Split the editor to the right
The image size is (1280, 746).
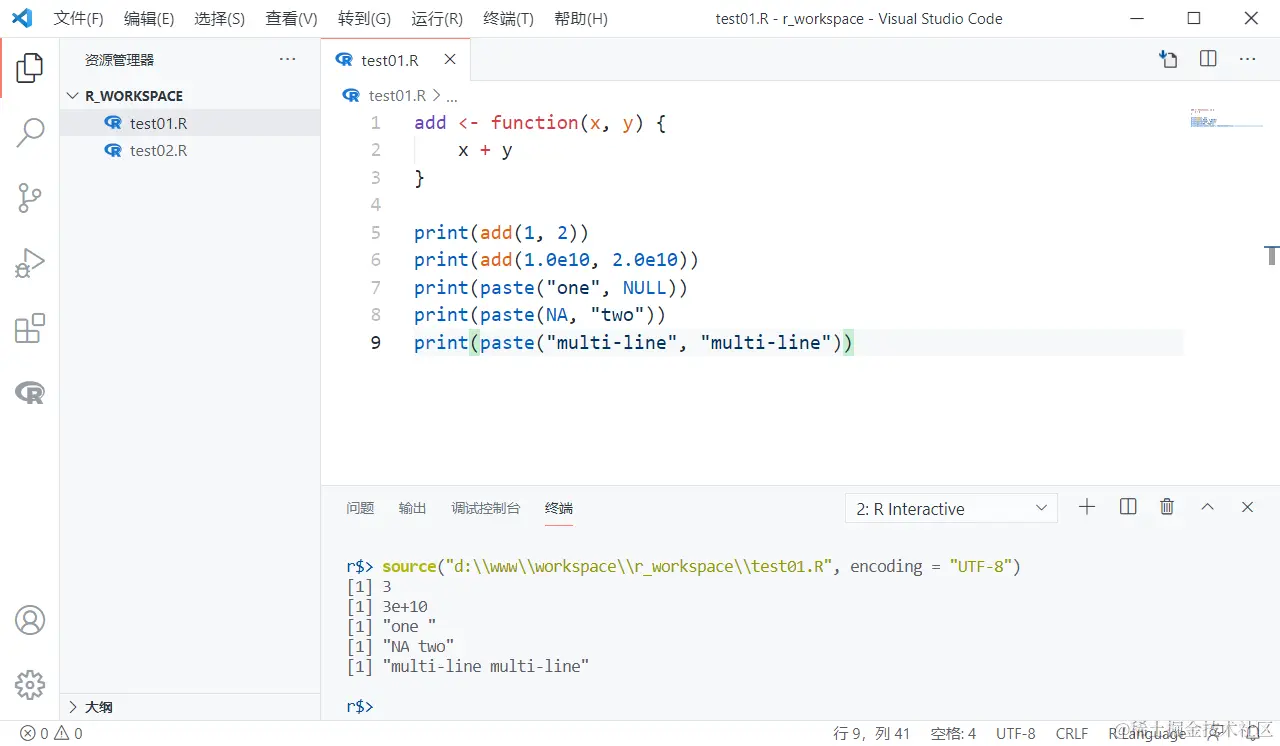[x=1208, y=59]
